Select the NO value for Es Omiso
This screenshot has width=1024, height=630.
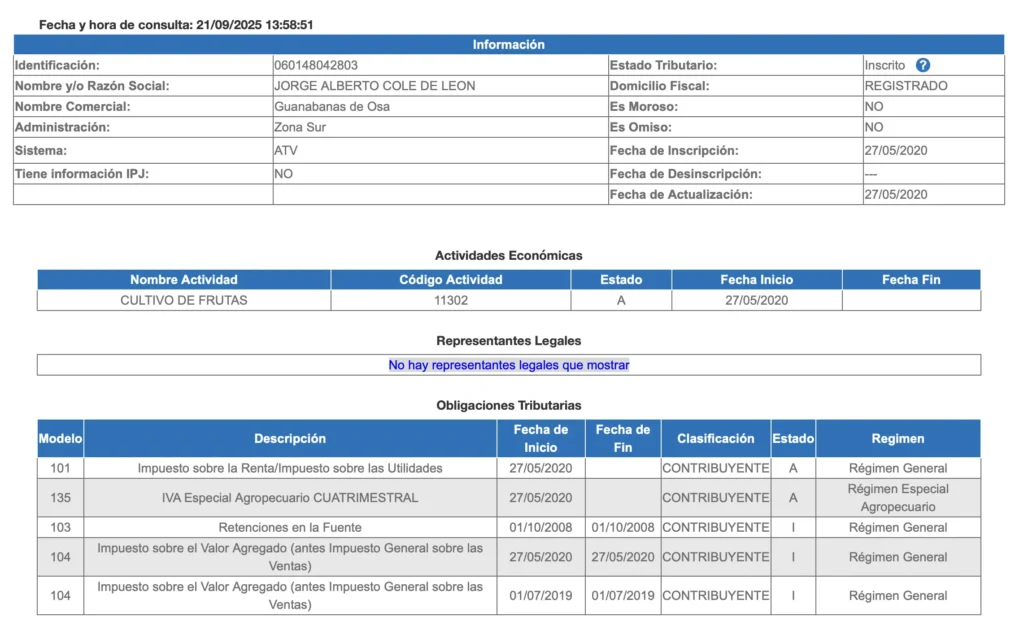(874, 127)
